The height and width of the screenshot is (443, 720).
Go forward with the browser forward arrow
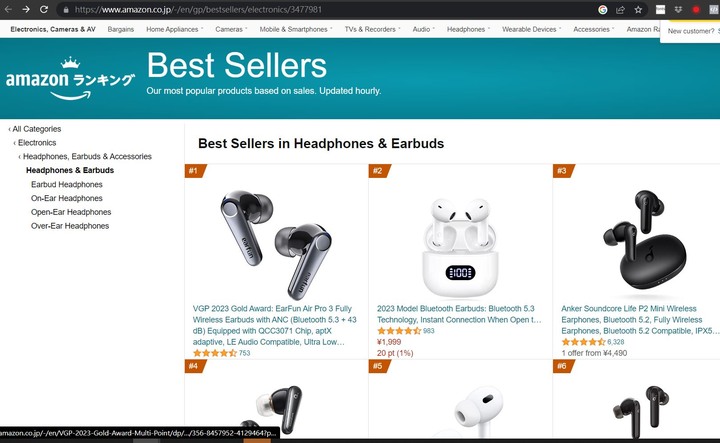26,9
